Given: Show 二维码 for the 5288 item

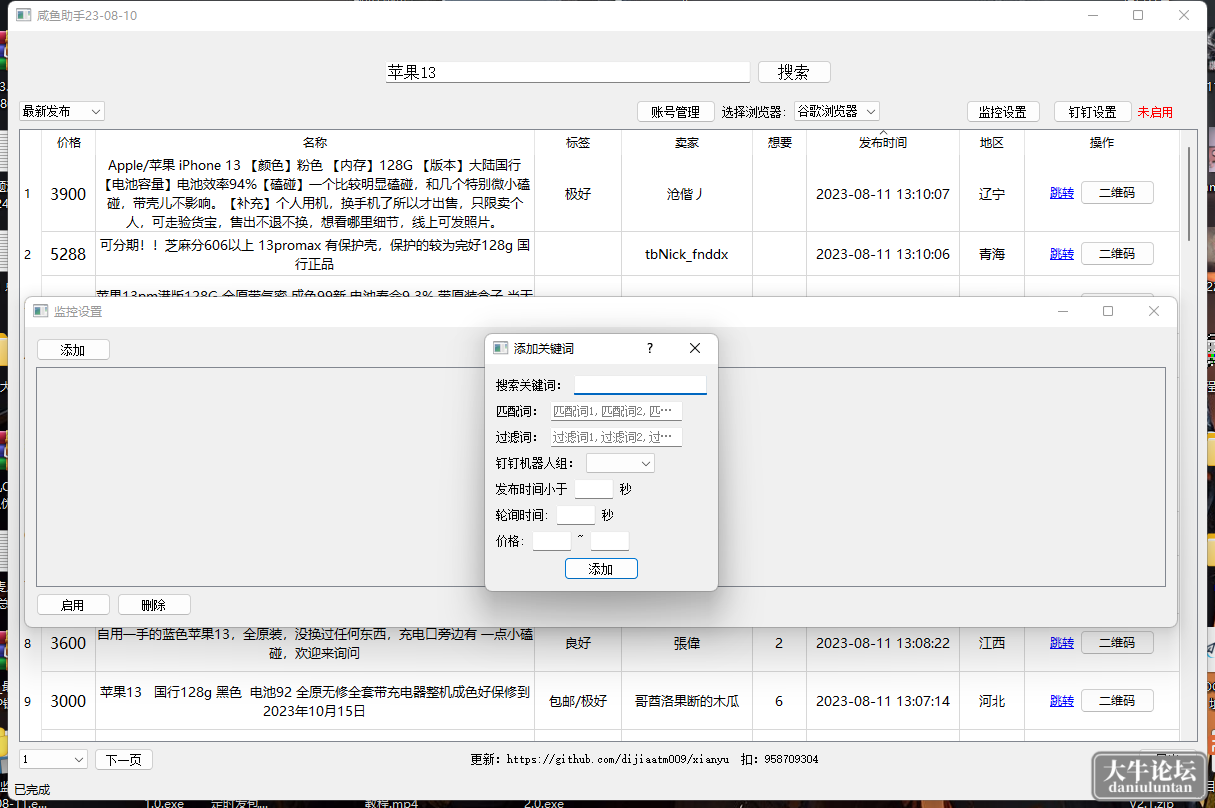Looking at the screenshot, I should 1117,253.
